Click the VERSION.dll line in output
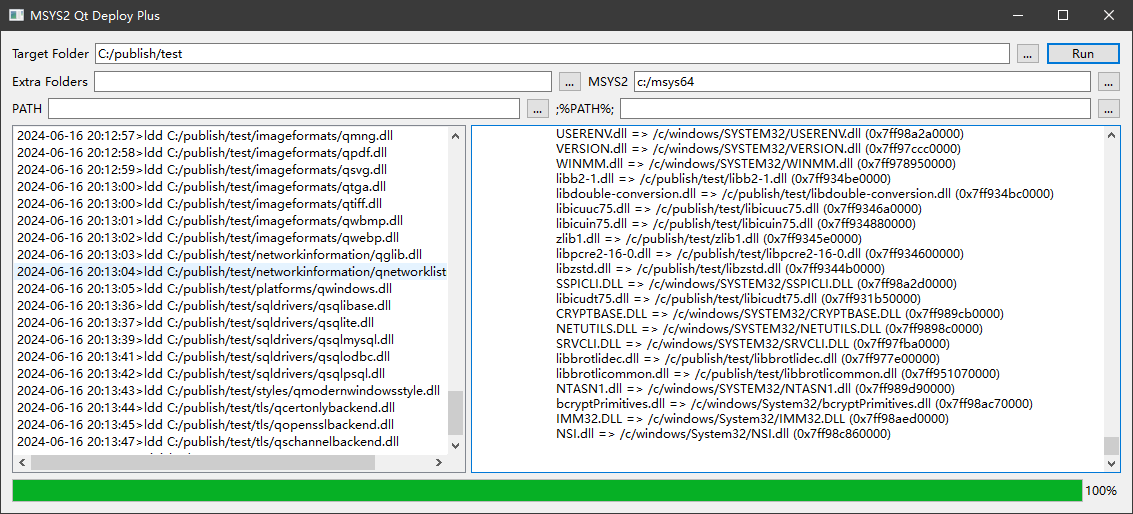The image size is (1133, 514). (758, 149)
